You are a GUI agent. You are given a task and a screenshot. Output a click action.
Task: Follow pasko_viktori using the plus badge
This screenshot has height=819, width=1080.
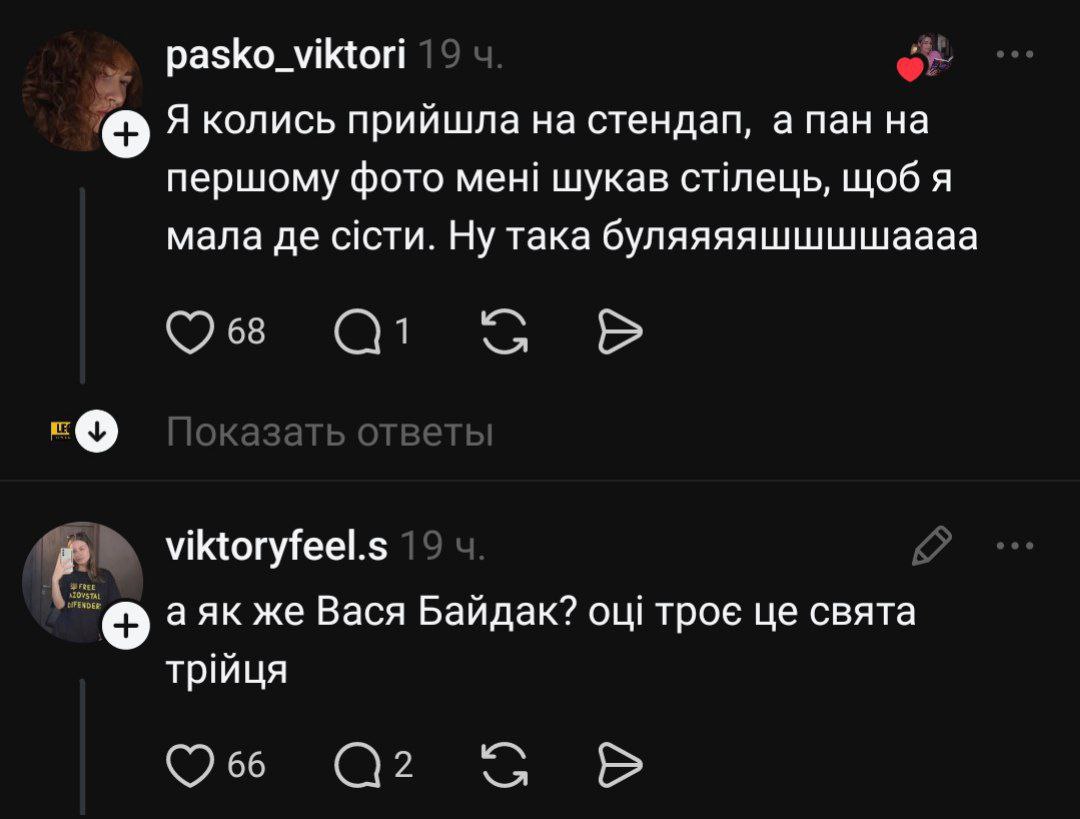pos(125,138)
